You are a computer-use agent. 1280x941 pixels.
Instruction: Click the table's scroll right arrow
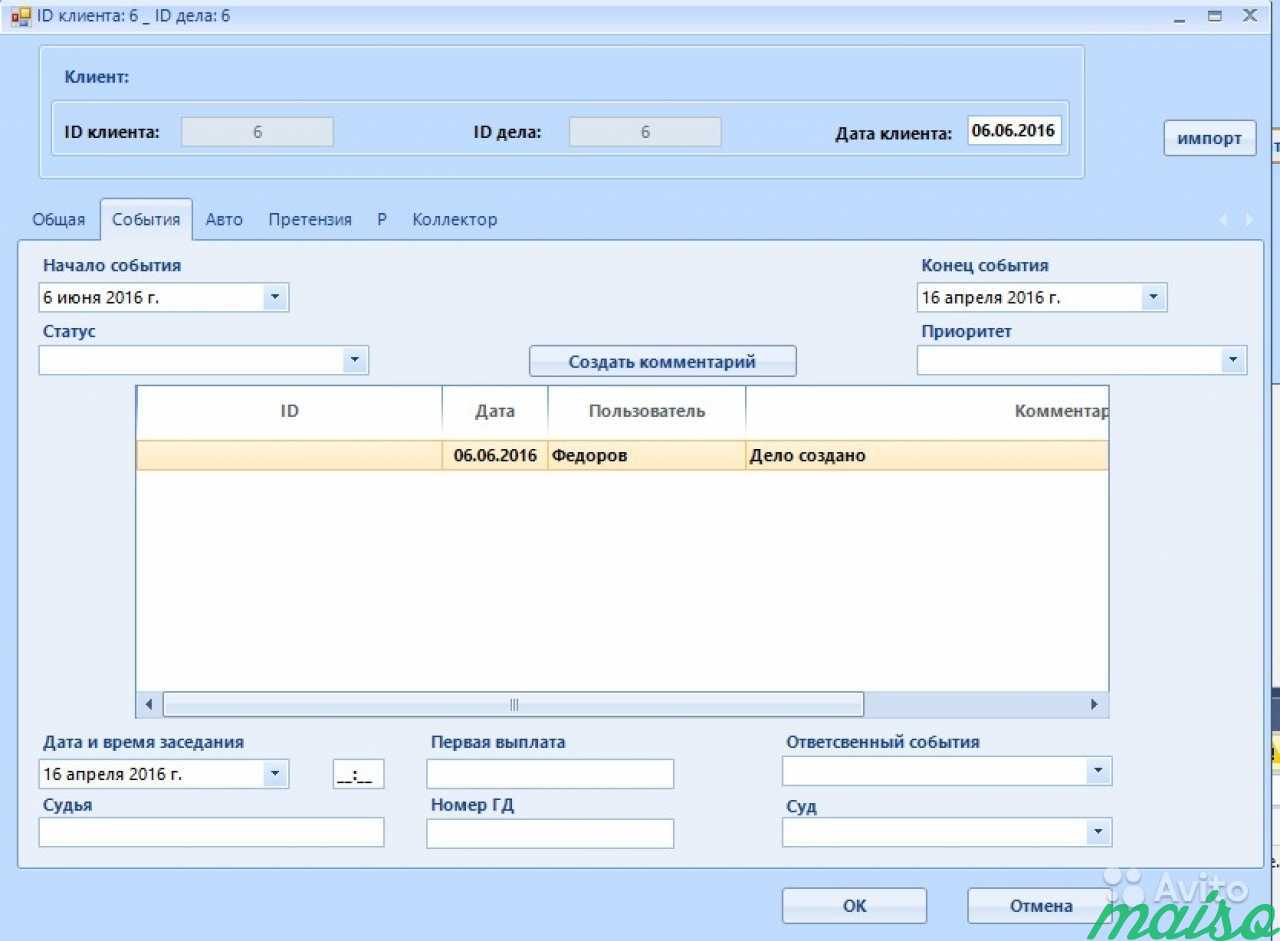click(x=1094, y=704)
